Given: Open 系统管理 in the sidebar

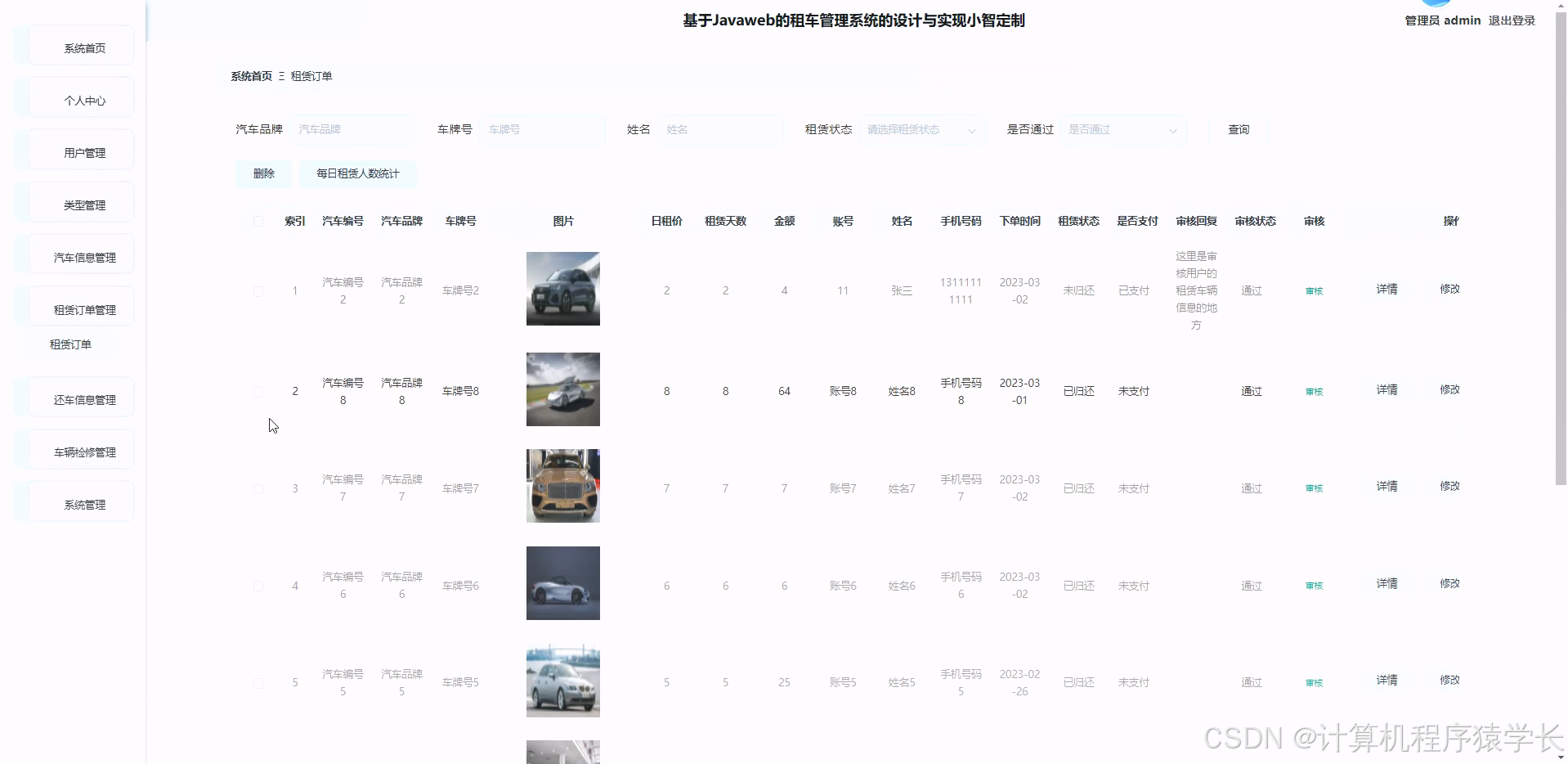Looking at the screenshot, I should tap(84, 505).
